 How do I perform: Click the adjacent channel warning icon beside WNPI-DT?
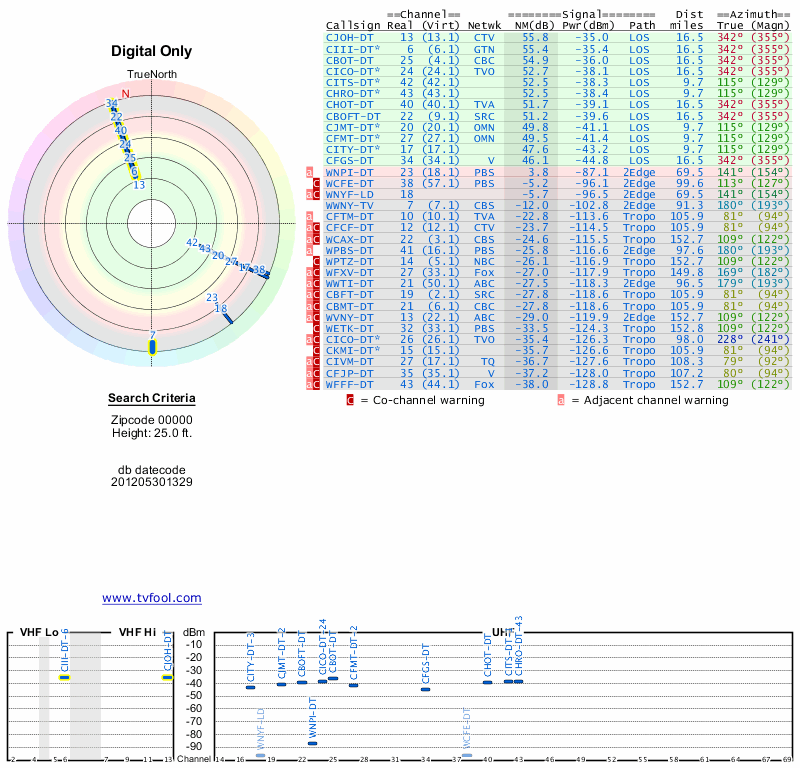point(309,172)
